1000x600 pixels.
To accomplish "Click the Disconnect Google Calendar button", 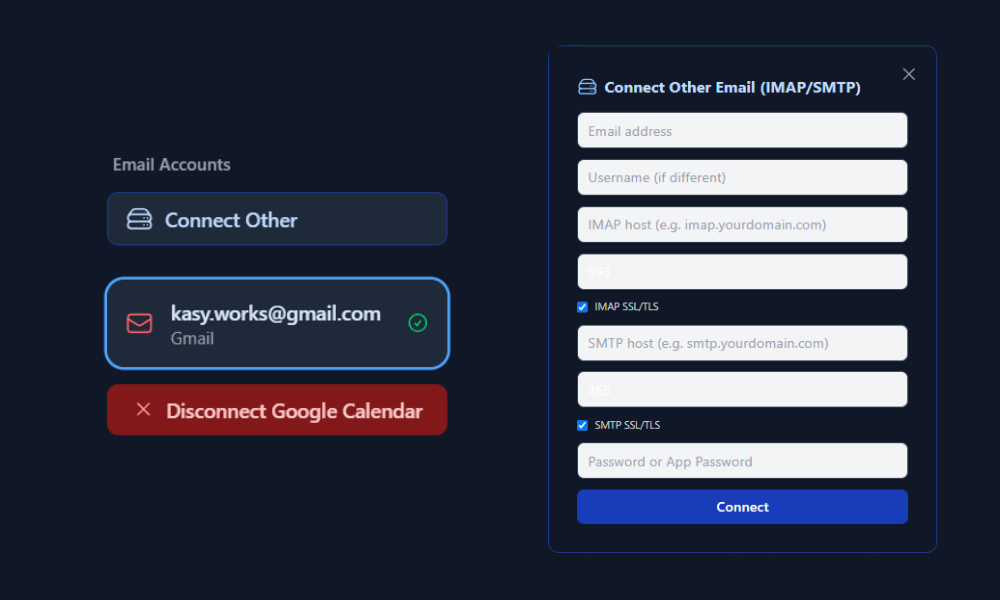I will (277, 410).
